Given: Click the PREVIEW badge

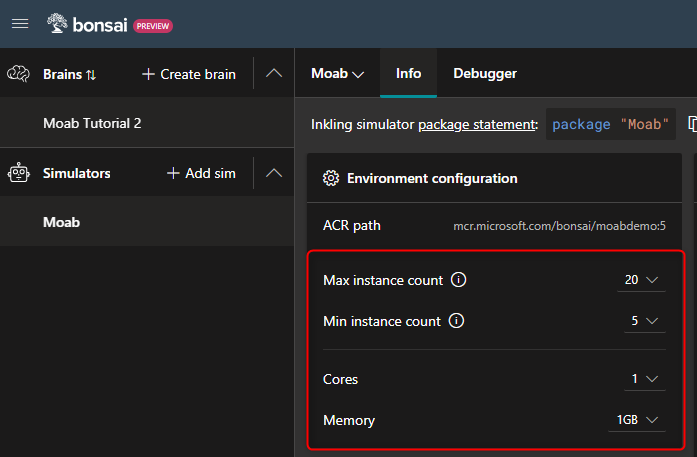Looking at the screenshot, I should pyautogui.click(x=152, y=26).
